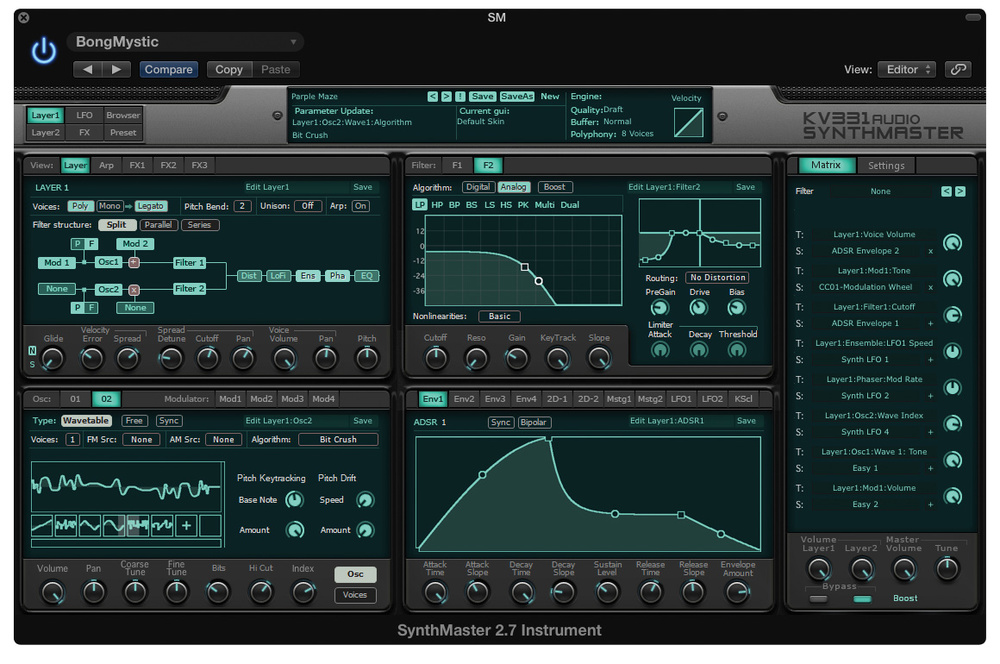Open the Settings tab in Matrix panel
The width and height of the screenshot is (1000, 664).
pos(887,165)
